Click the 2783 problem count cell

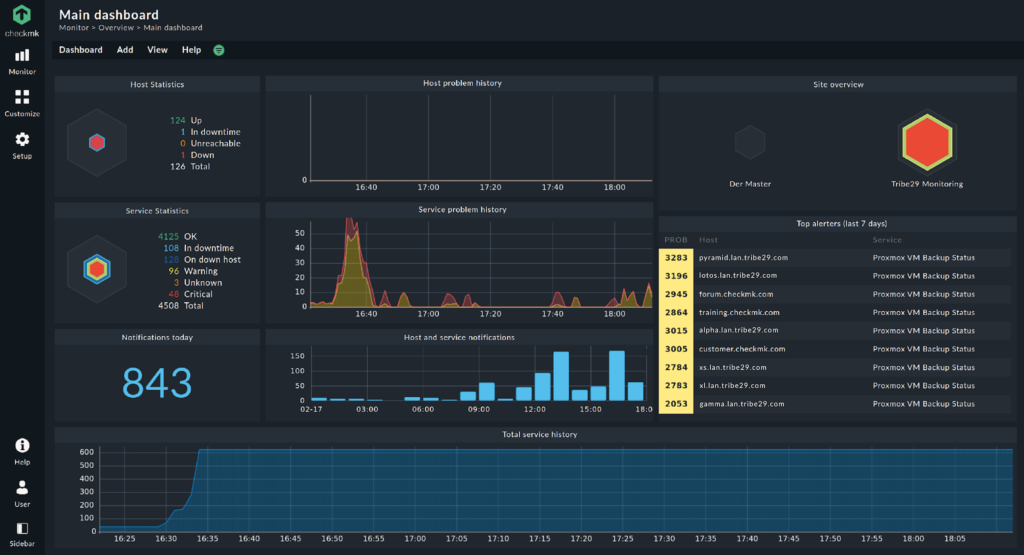click(x=676, y=386)
